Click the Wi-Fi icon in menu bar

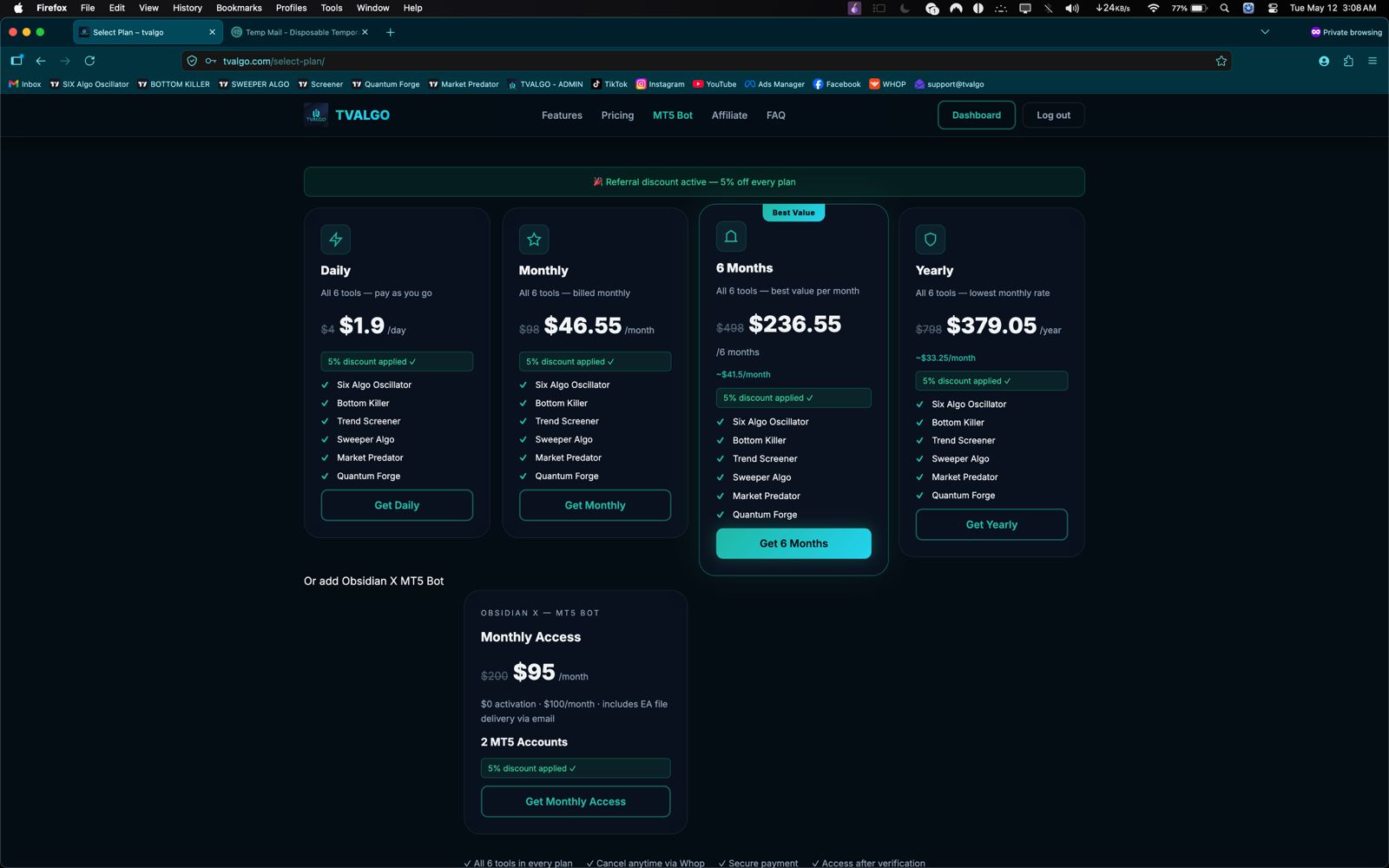coord(1153,8)
